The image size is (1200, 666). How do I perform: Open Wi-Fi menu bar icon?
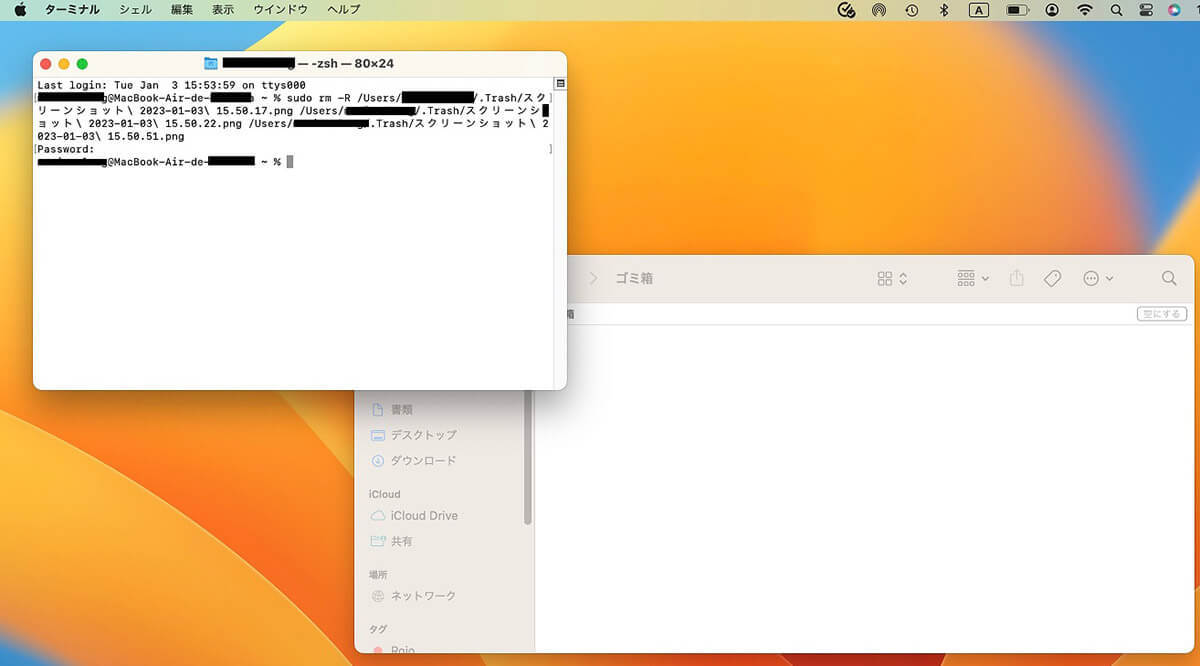tap(1085, 10)
